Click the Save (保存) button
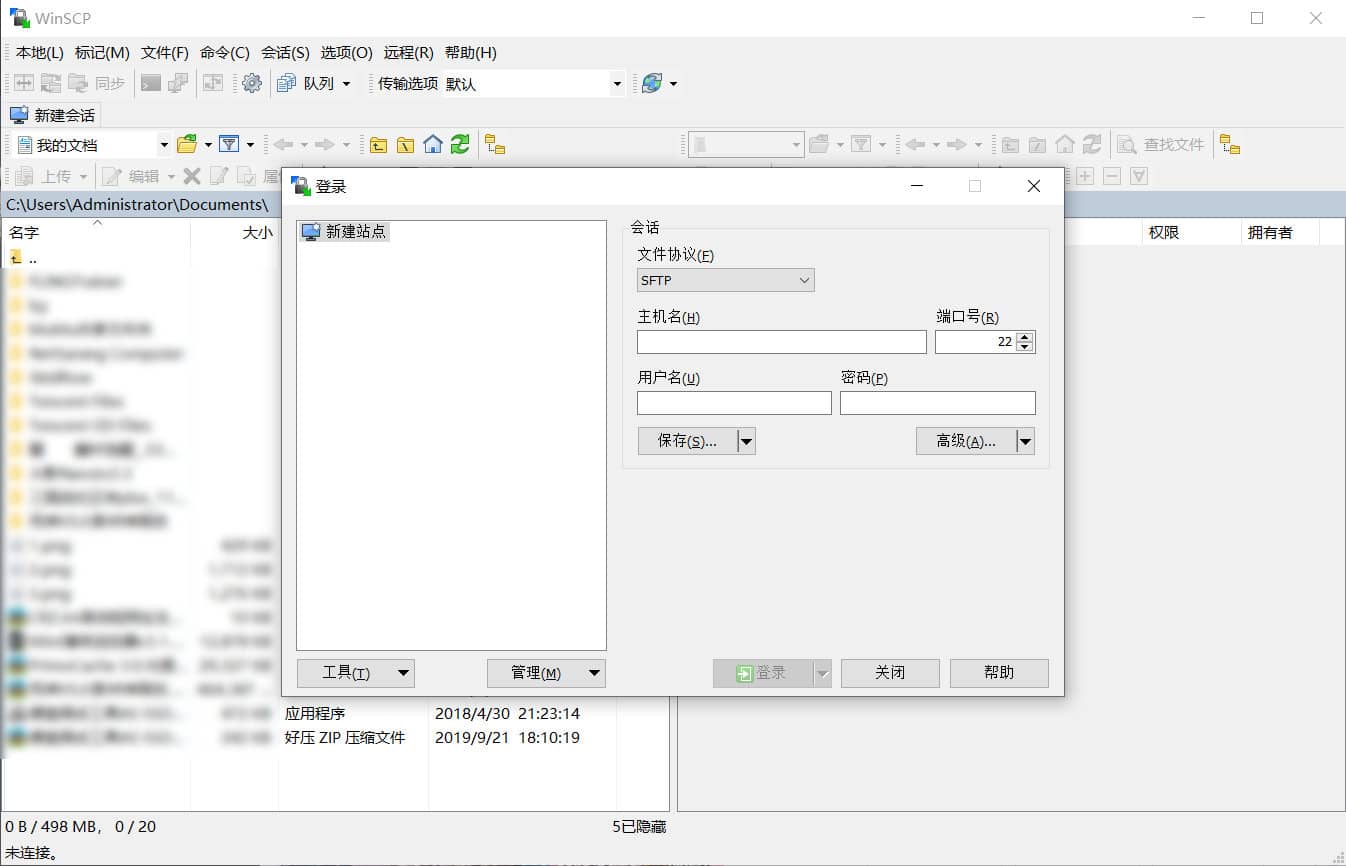This screenshot has width=1346, height=866. [687, 441]
